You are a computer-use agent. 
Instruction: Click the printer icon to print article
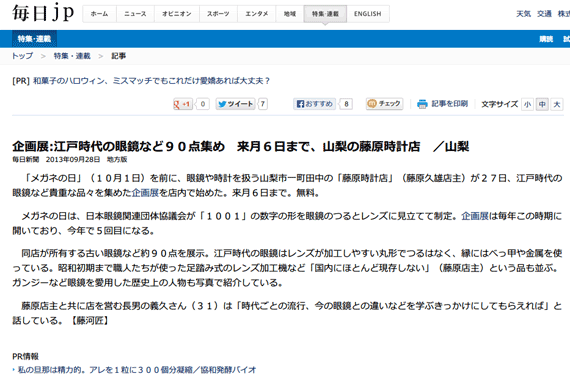point(422,104)
